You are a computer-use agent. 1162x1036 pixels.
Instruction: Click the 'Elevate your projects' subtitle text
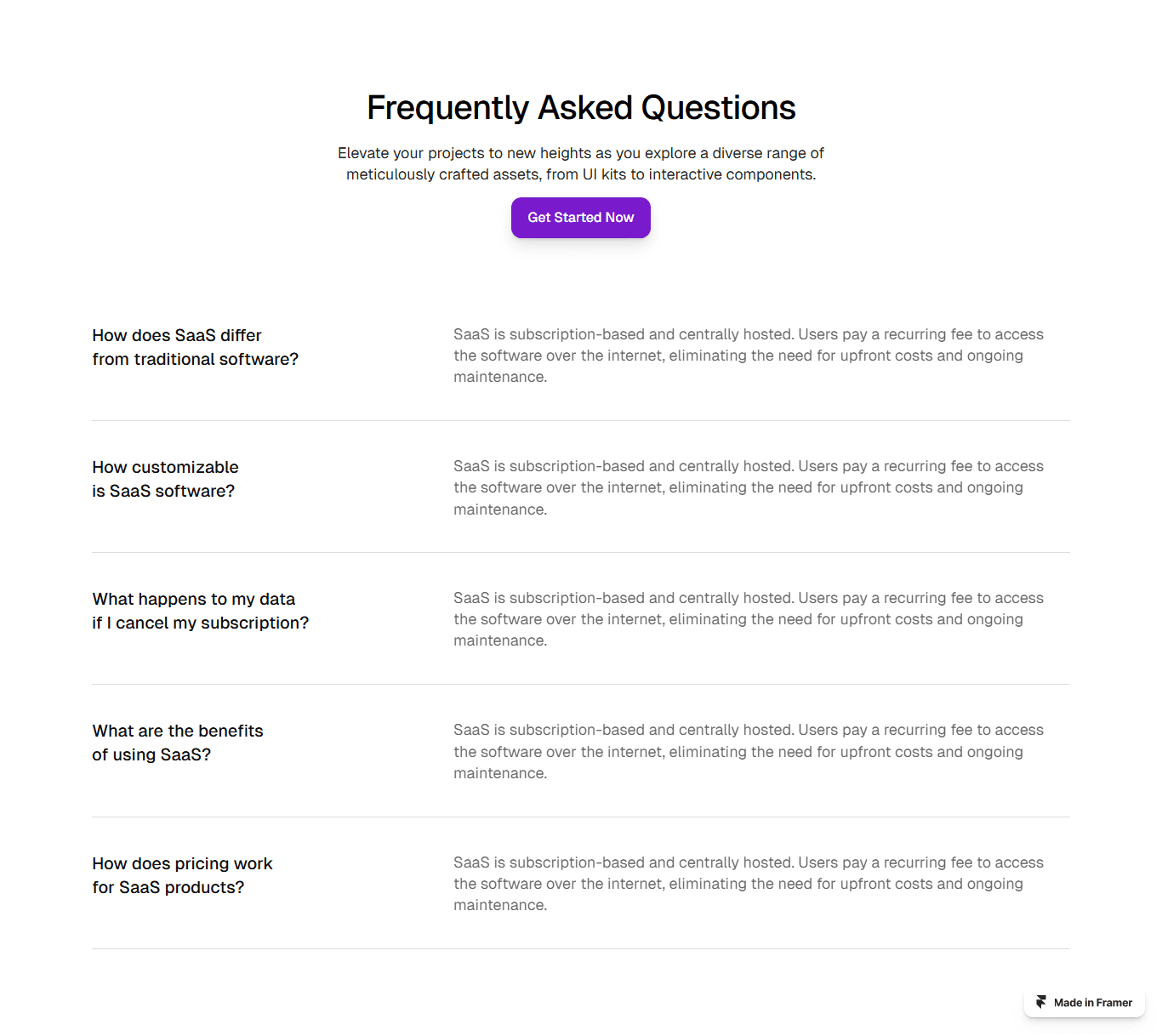pos(581,163)
